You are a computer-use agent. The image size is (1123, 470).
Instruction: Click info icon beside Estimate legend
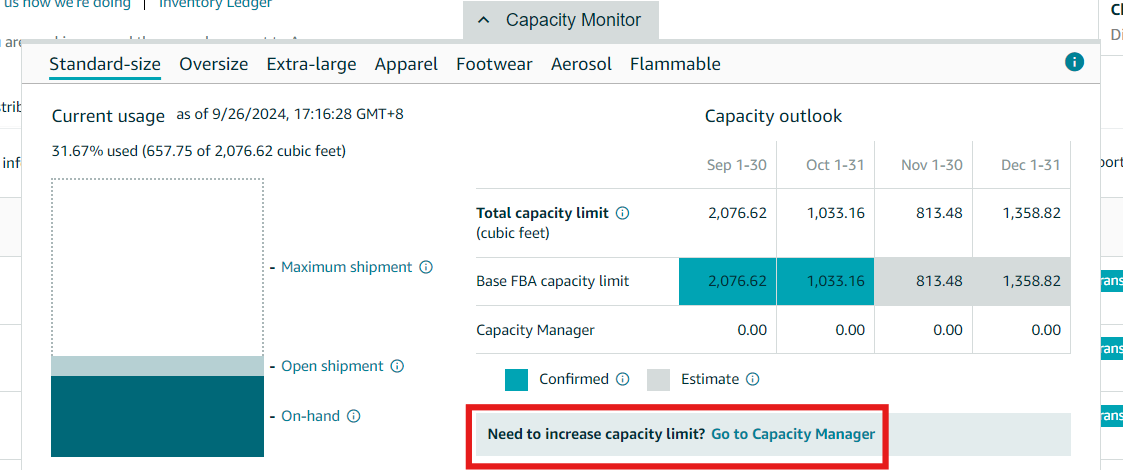coord(753,379)
